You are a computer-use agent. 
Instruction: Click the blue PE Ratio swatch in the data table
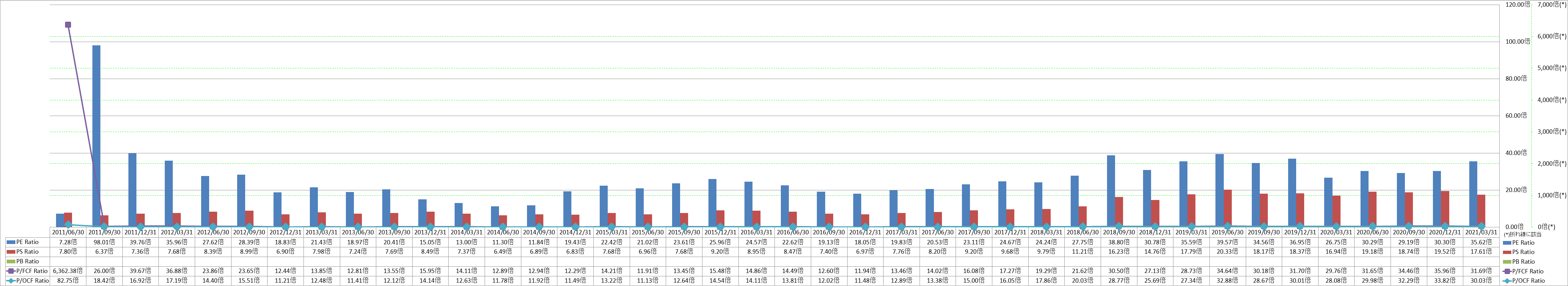(11, 242)
